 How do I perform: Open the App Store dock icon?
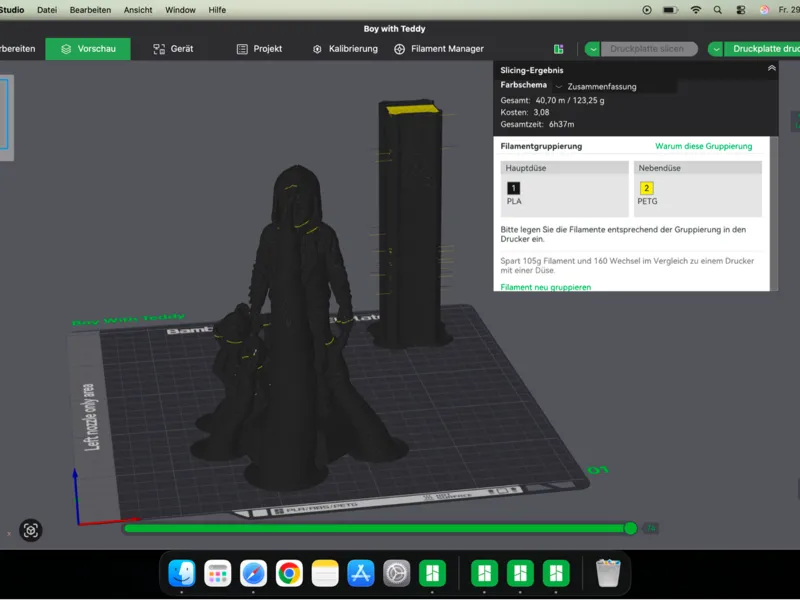pyautogui.click(x=361, y=573)
